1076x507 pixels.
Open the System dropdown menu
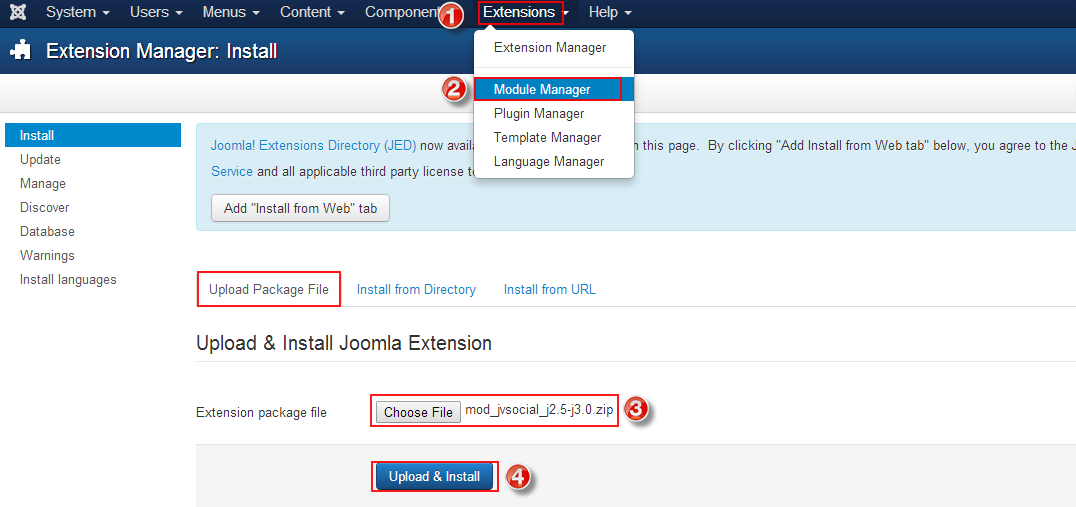tap(78, 12)
